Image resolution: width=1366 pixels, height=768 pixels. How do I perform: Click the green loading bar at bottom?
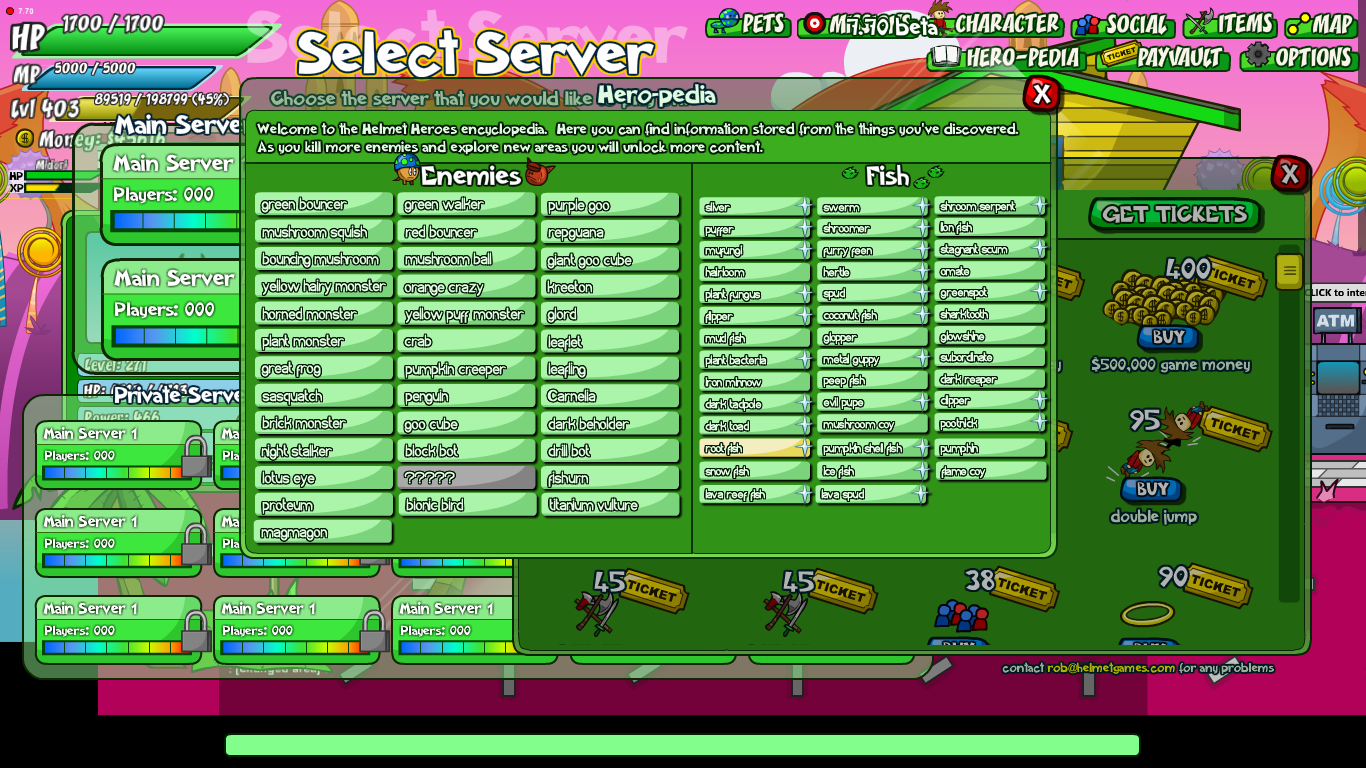(682, 745)
